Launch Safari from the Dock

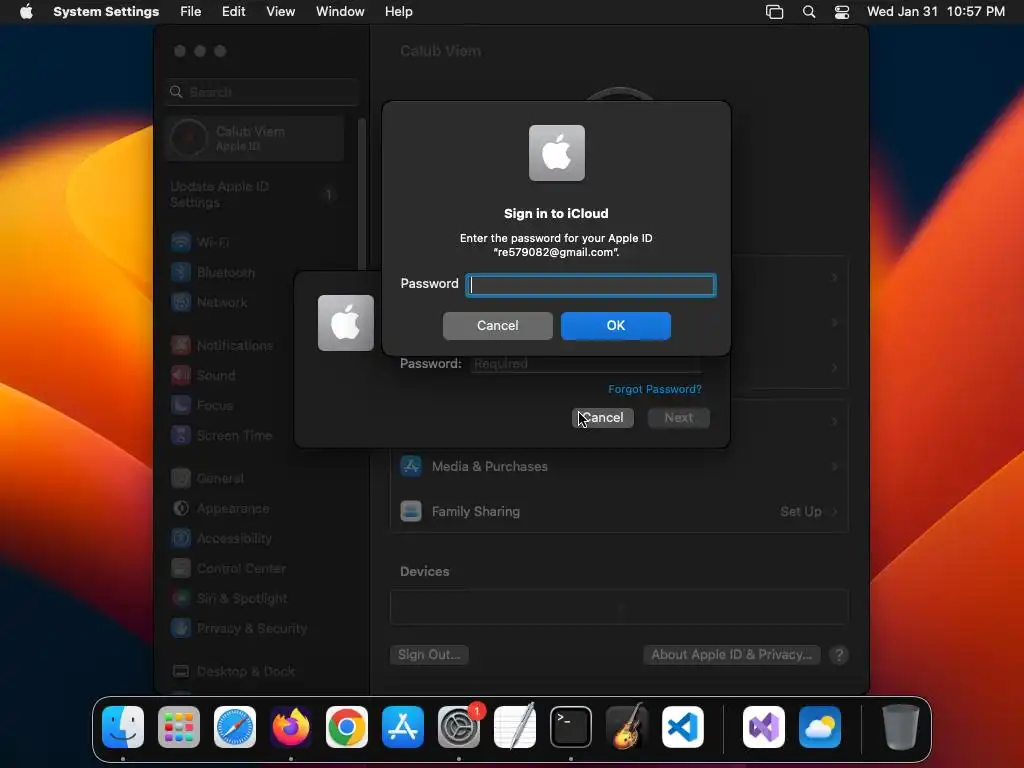point(235,727)
